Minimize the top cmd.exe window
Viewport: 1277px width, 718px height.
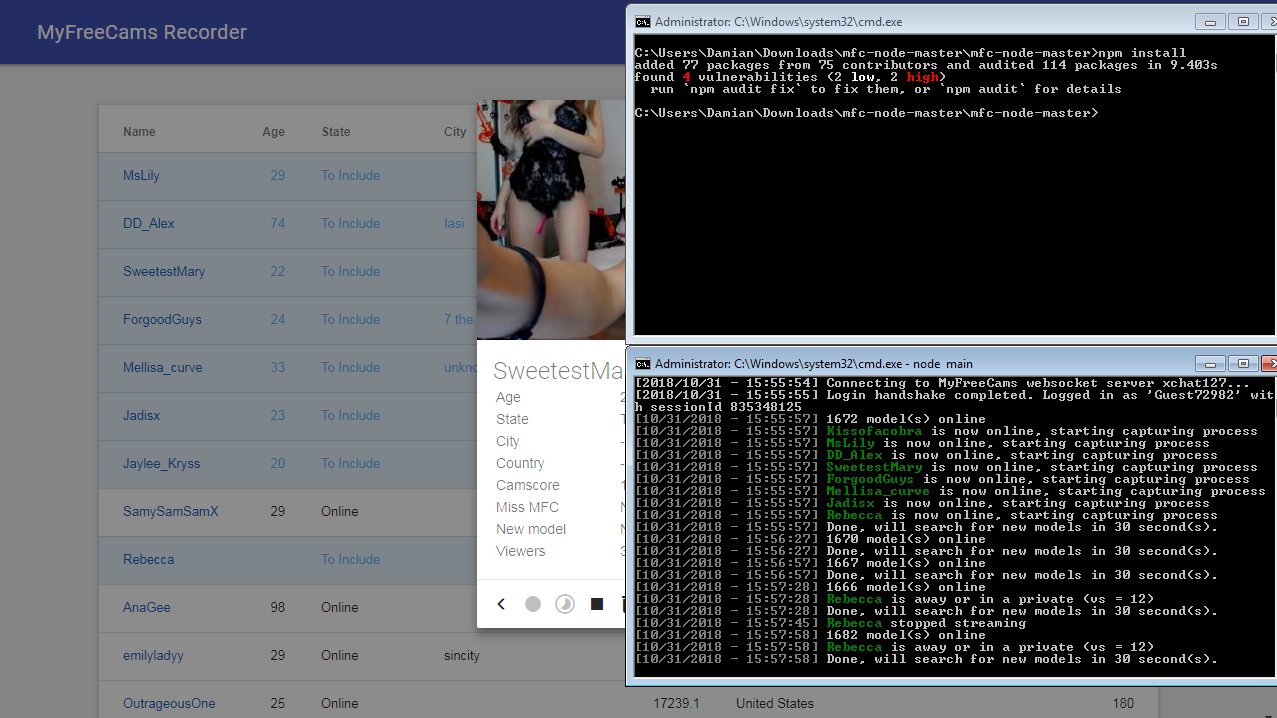tap(1211, 21)
